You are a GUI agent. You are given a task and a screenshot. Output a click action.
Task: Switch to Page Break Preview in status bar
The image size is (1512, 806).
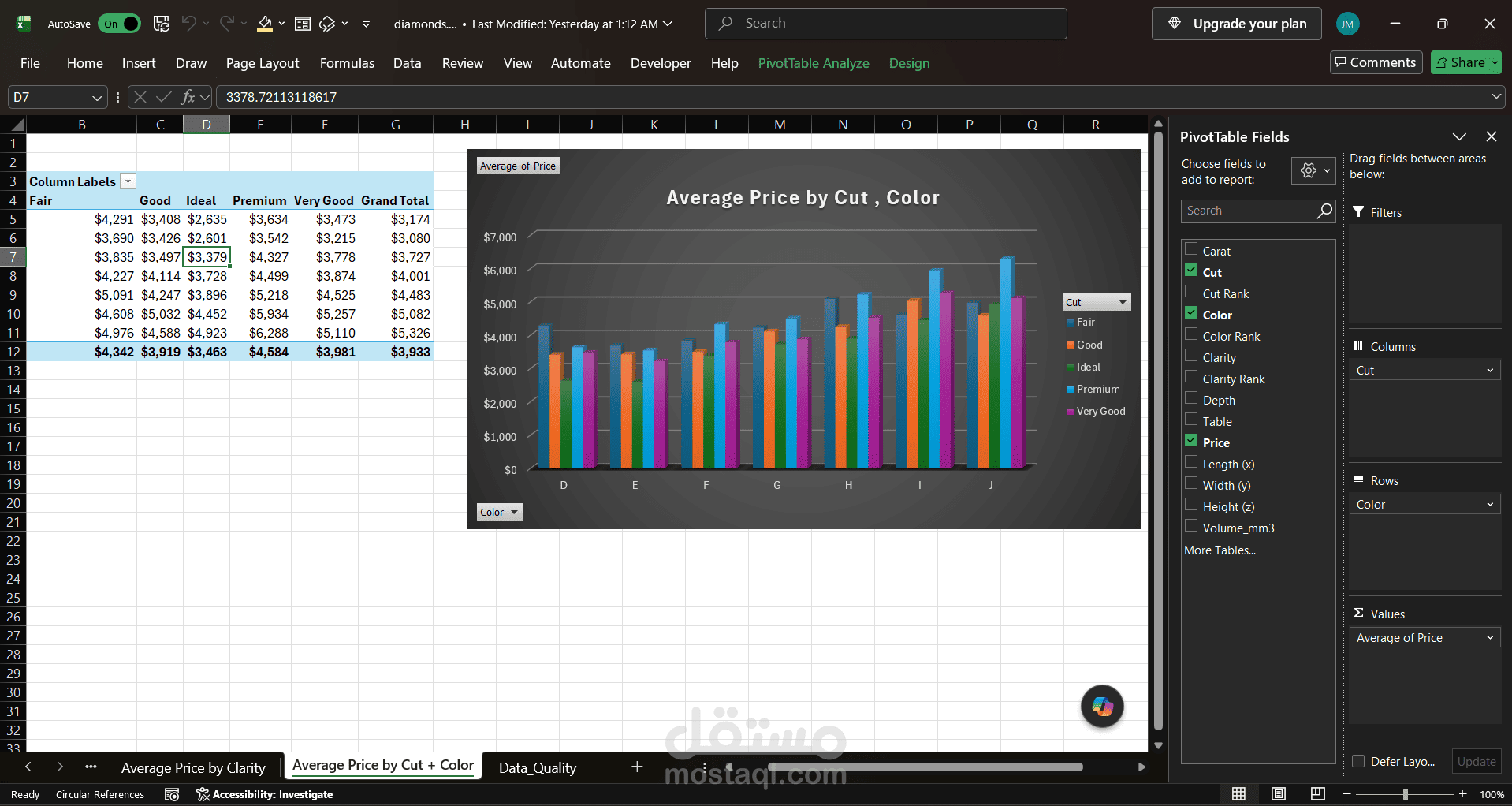click(x=1318, y=794)
